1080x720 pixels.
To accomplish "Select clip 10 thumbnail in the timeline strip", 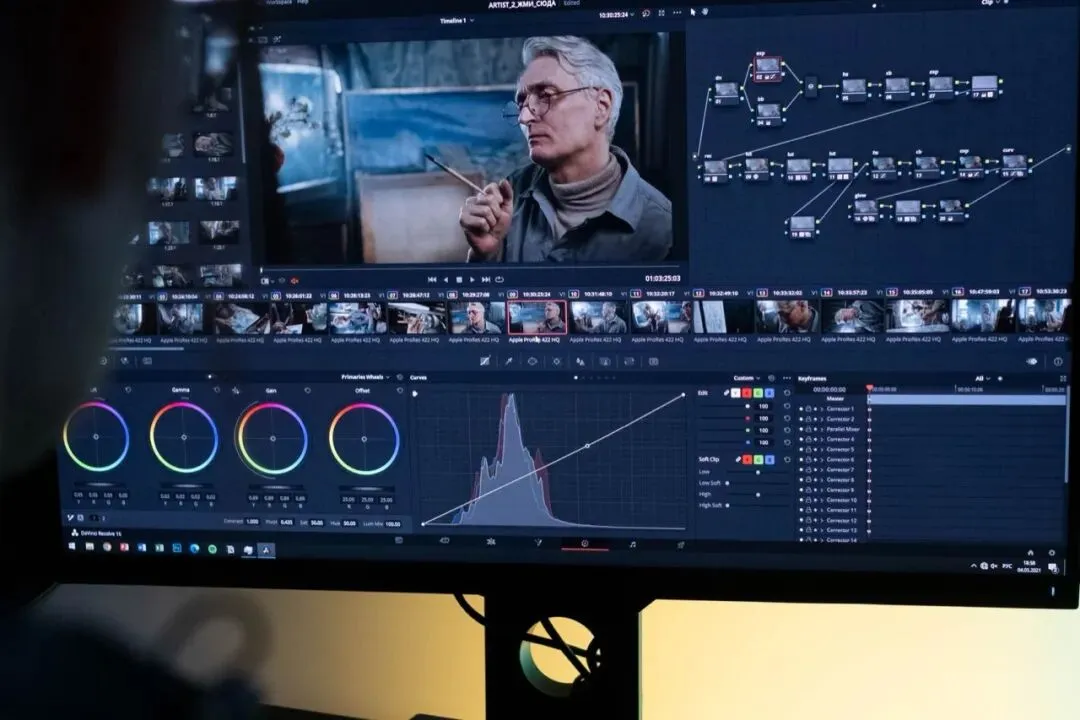I will pos(598,318).
